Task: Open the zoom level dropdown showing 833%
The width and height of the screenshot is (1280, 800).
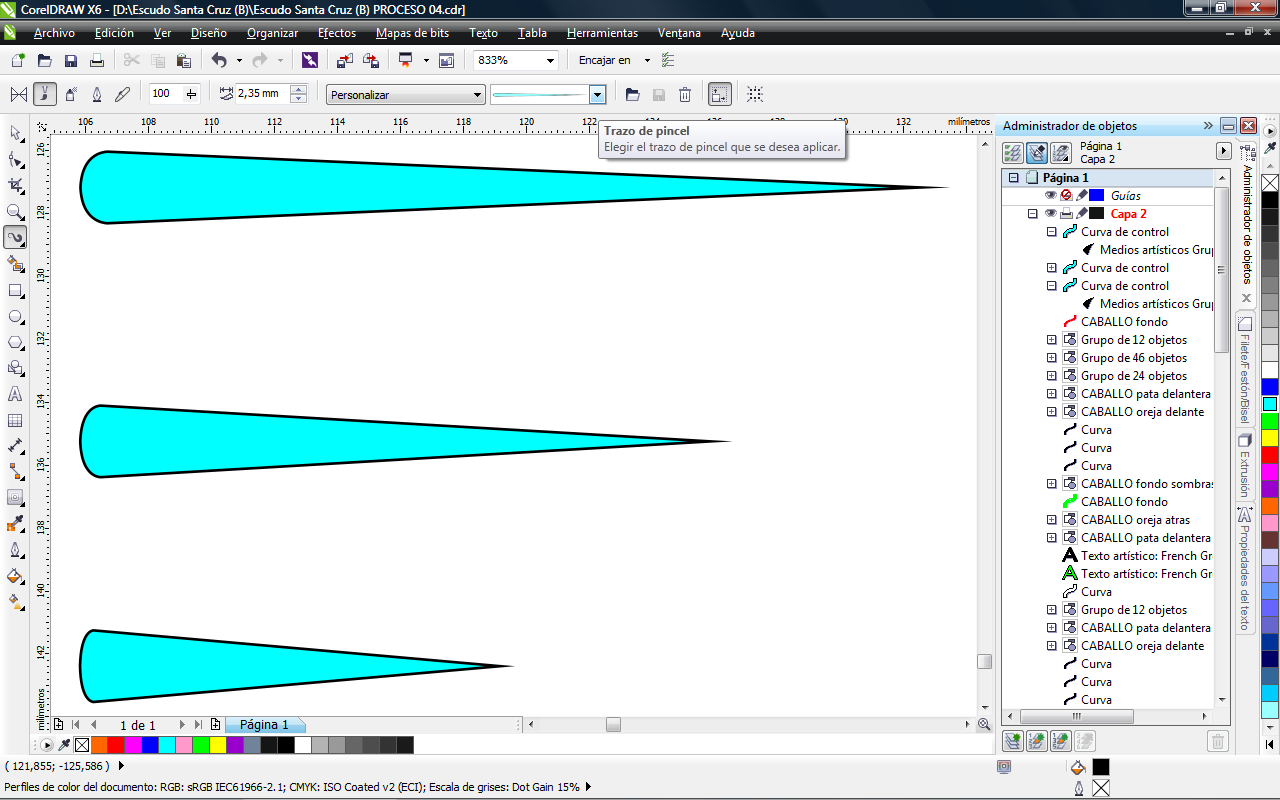Action: click(550, 60)
